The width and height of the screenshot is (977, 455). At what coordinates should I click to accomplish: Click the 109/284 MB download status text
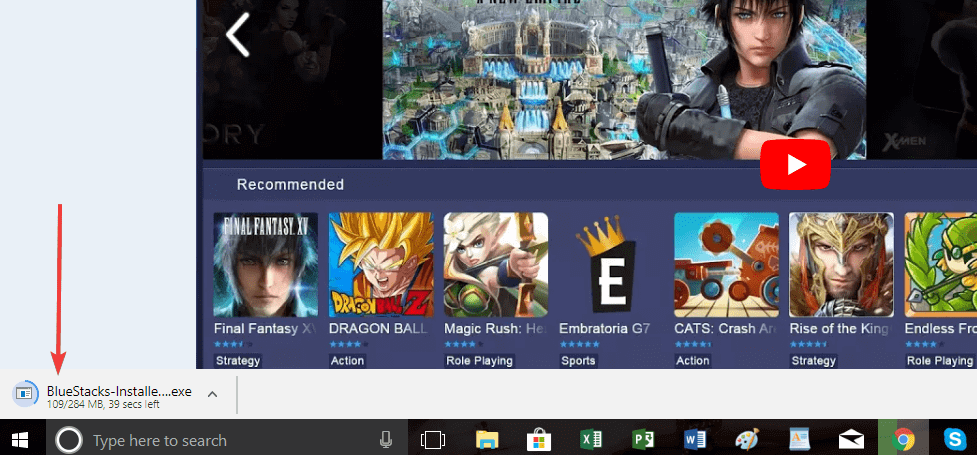[103, 405]
